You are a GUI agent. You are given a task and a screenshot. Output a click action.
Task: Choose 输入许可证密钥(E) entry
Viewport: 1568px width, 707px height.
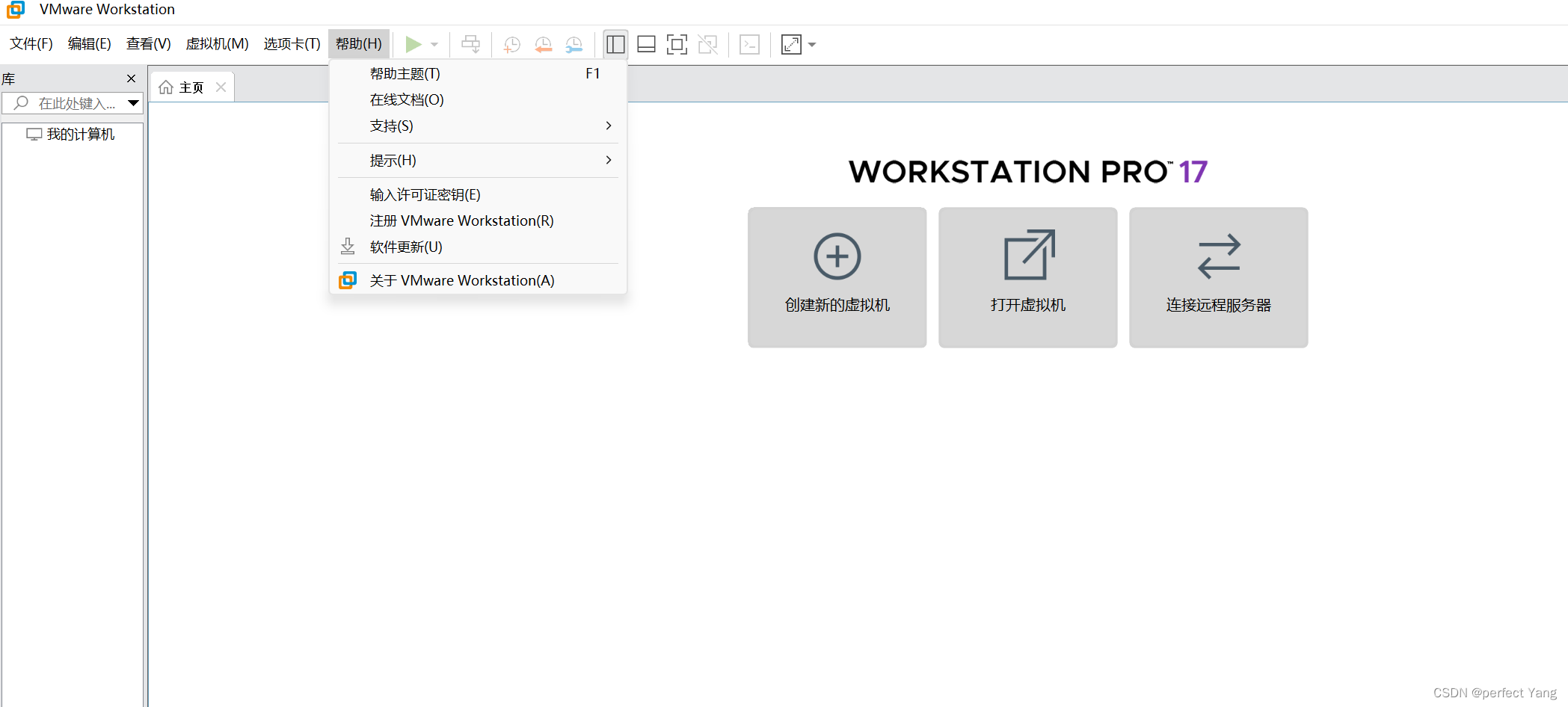[x=479, y=195]
